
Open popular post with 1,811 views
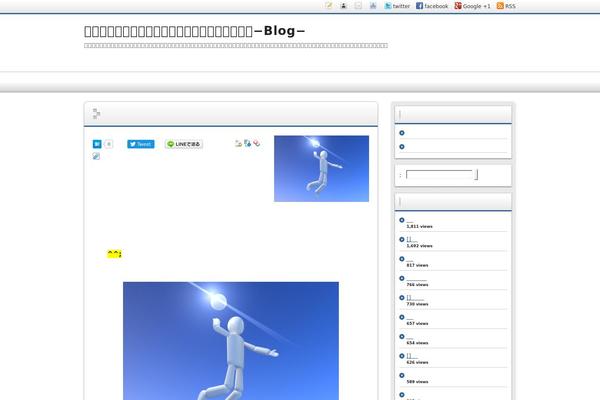[x=410, y=221]
